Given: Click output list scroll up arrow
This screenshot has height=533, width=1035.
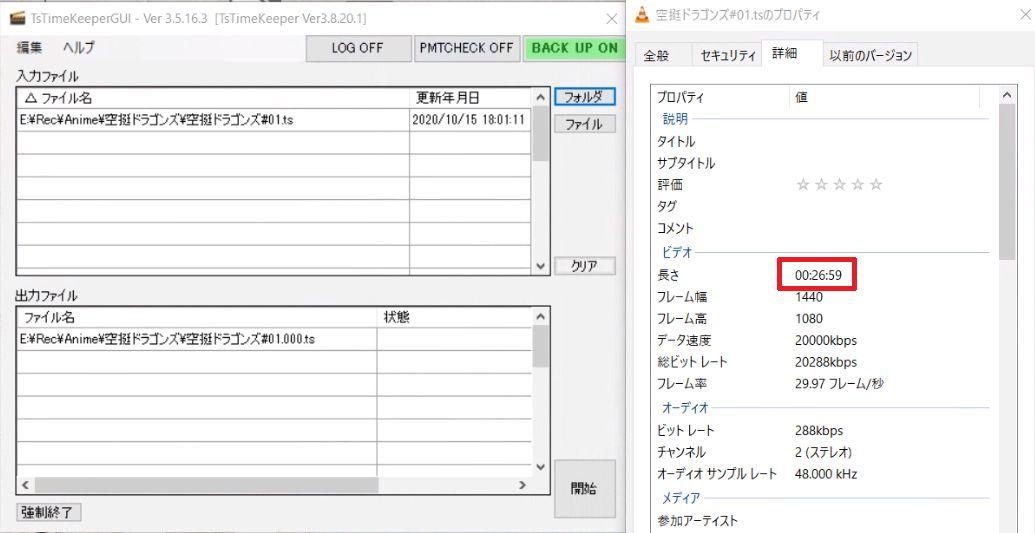Looking at the screenshot, I should (541, 316).
